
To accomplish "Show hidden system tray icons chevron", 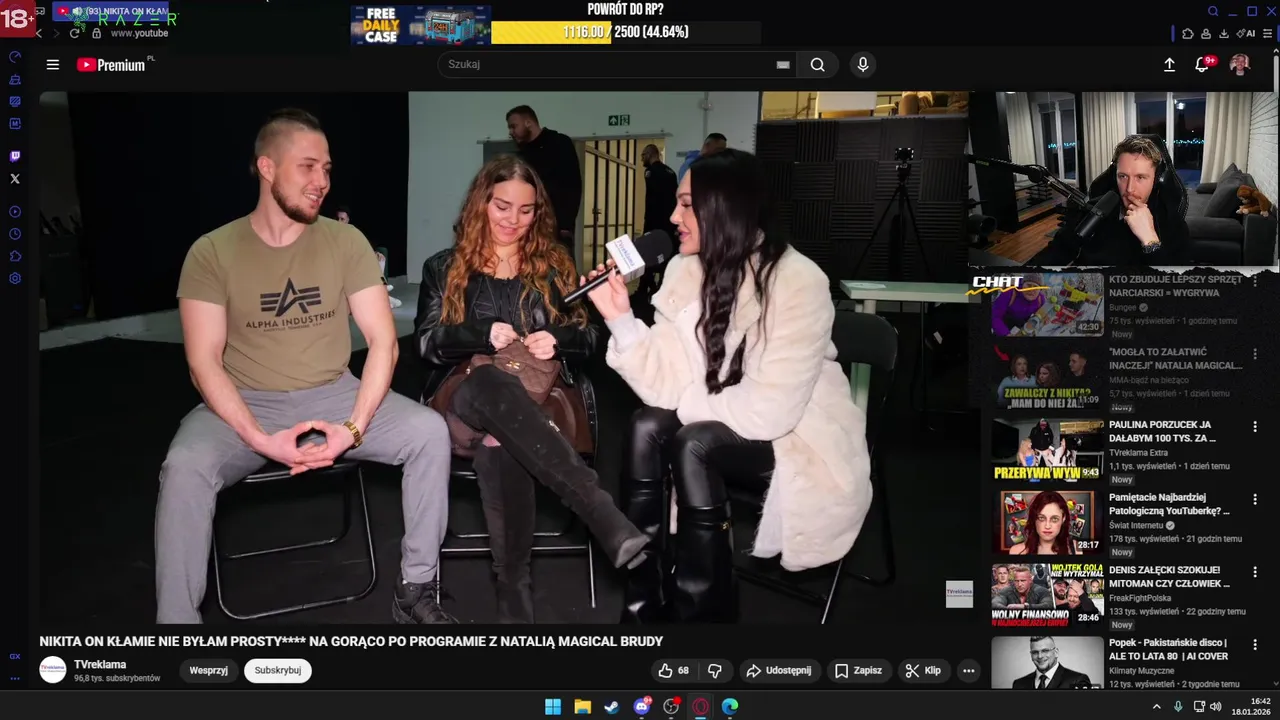I will (x=1157, y=707).
